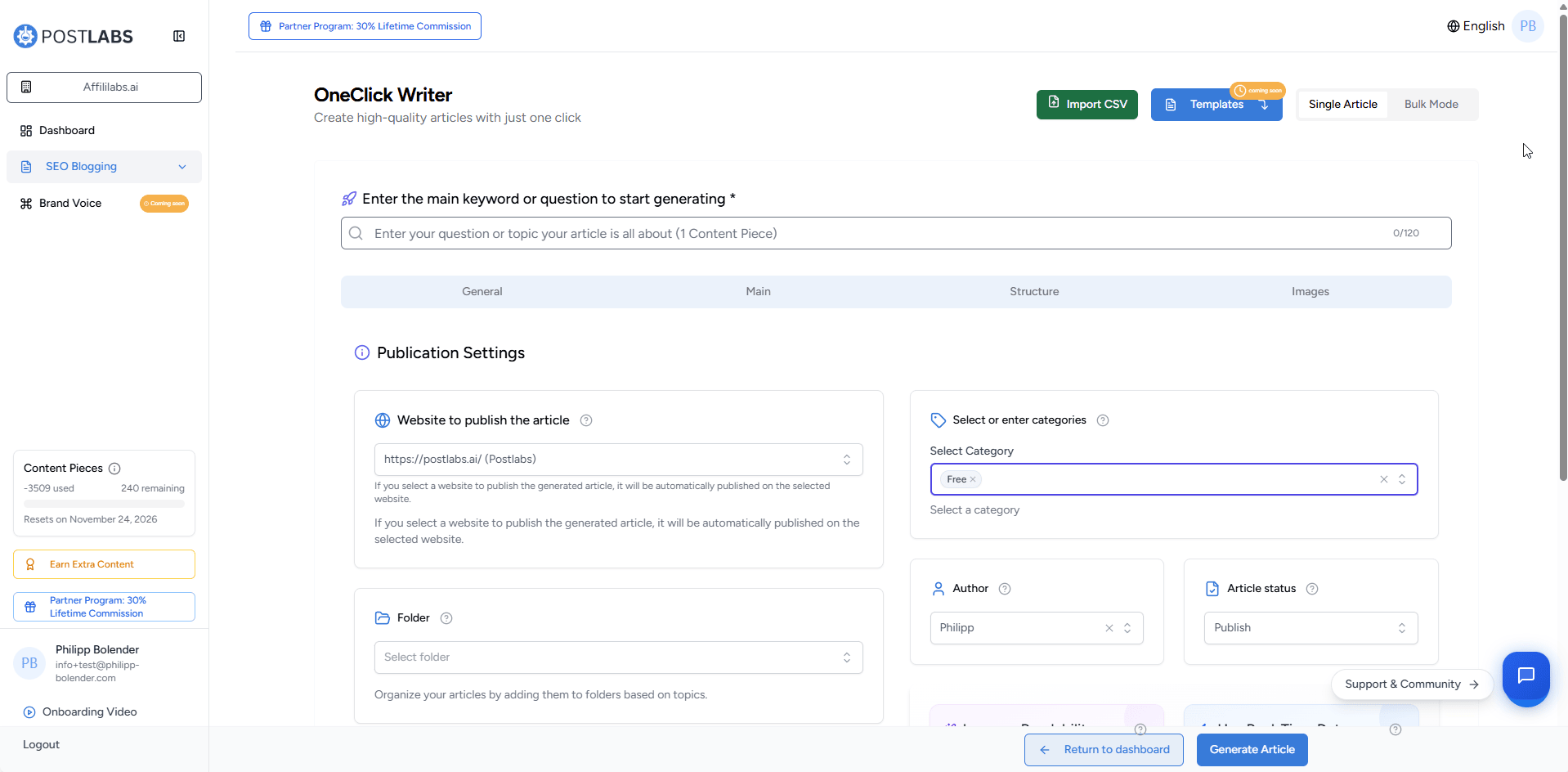Expand the SEO Blogging menu
The image size is (1568, 772).
[x=104, y=167]
